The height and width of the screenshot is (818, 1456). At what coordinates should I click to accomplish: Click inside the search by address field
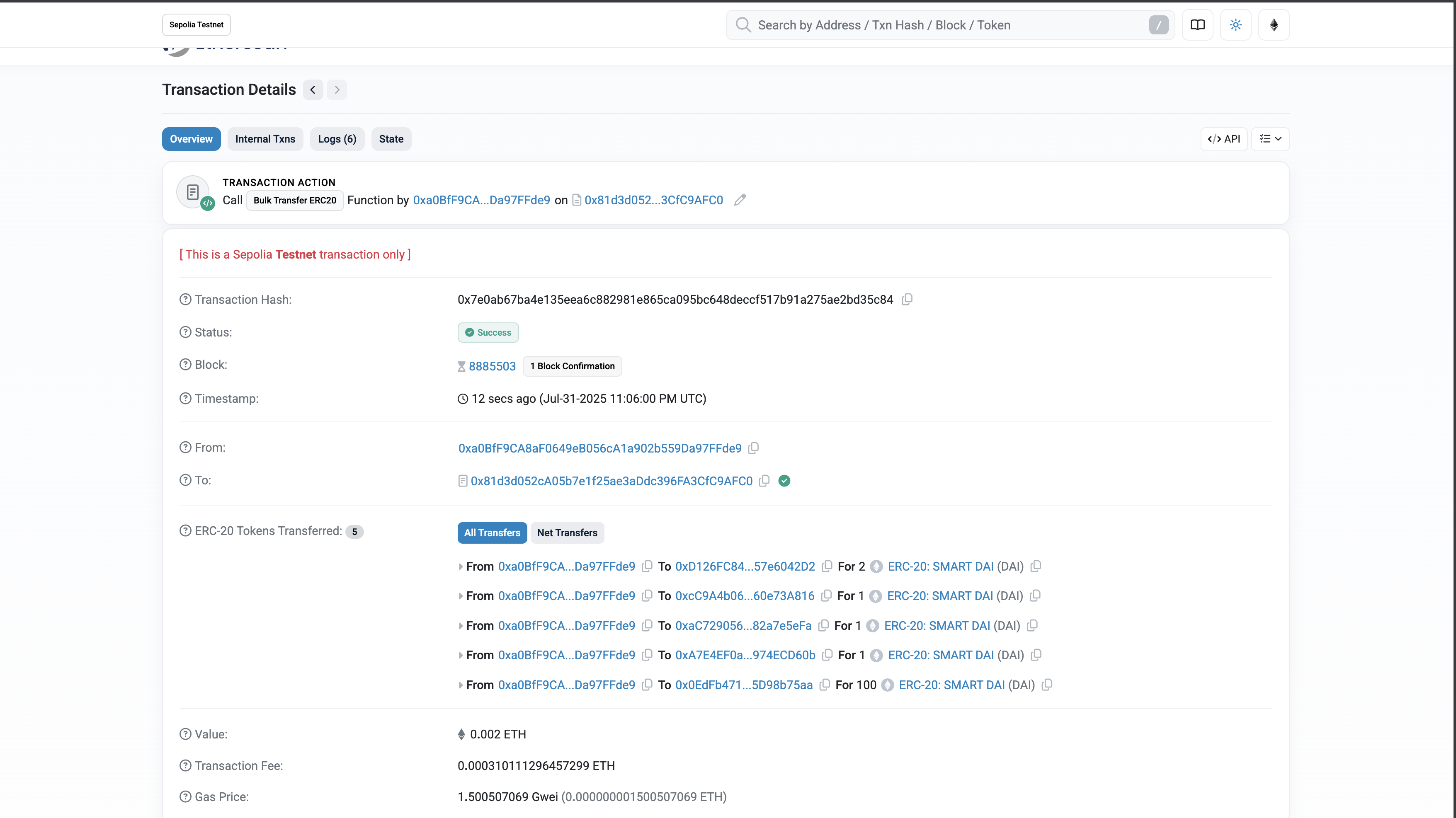click(x=933, y=25)
